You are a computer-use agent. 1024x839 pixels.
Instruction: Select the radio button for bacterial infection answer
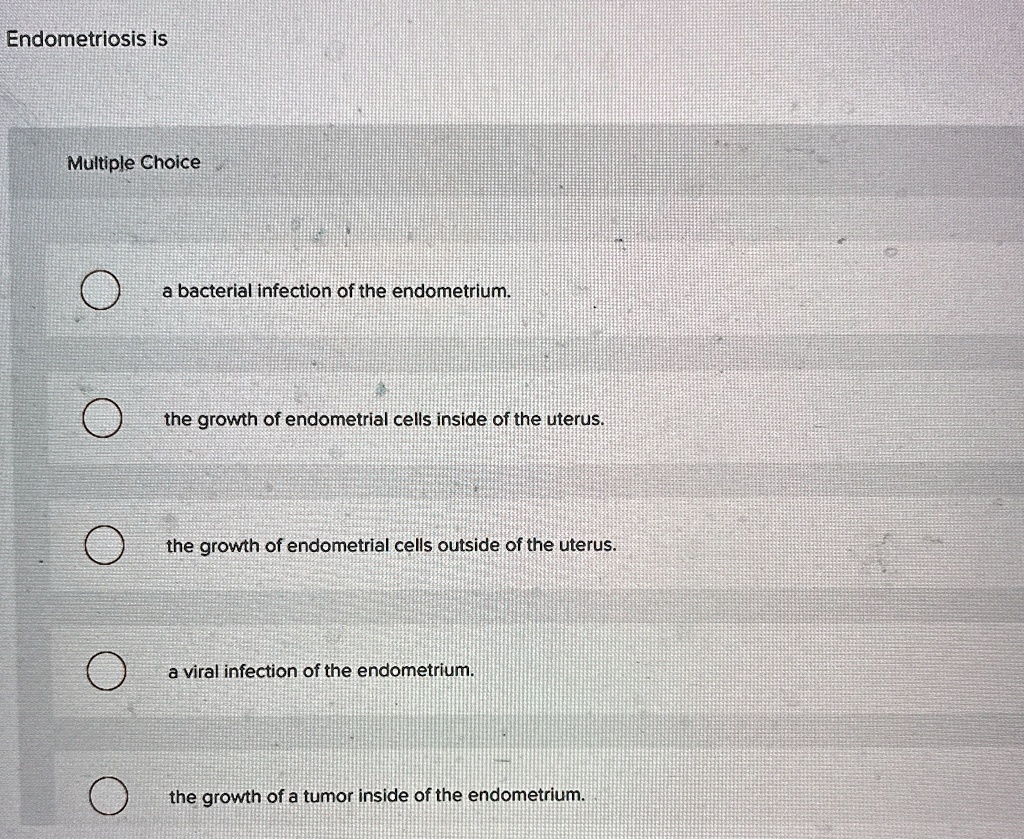(100, 291)
